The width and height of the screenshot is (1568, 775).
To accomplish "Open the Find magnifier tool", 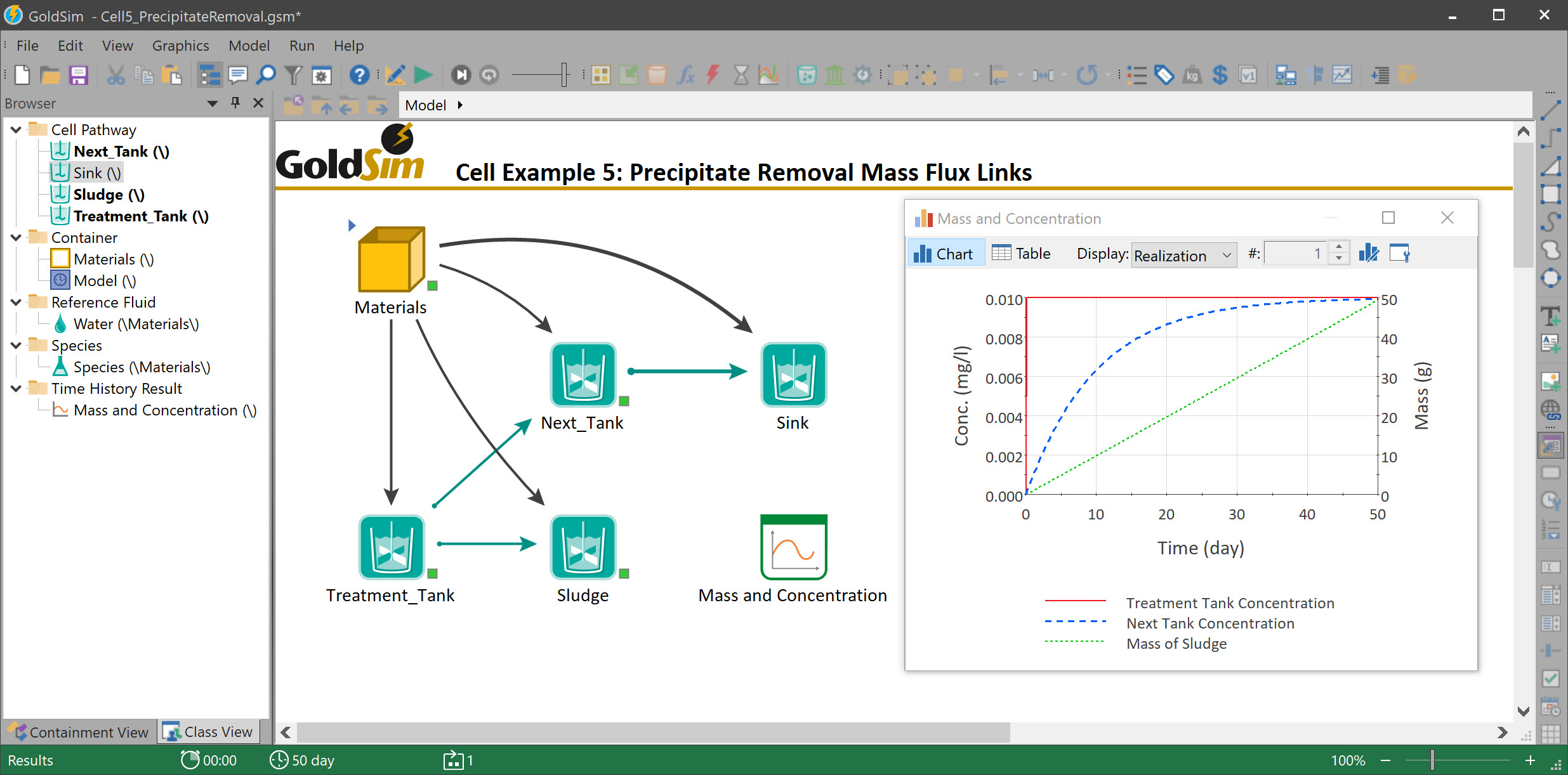I will tap(266, 75).
